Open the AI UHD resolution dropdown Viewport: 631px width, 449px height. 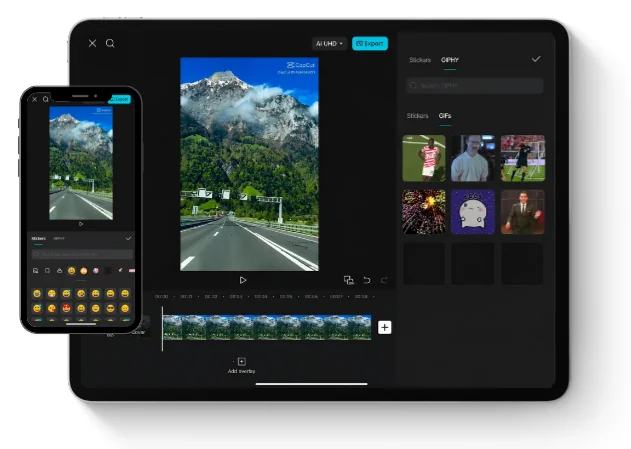coord(329,43)
